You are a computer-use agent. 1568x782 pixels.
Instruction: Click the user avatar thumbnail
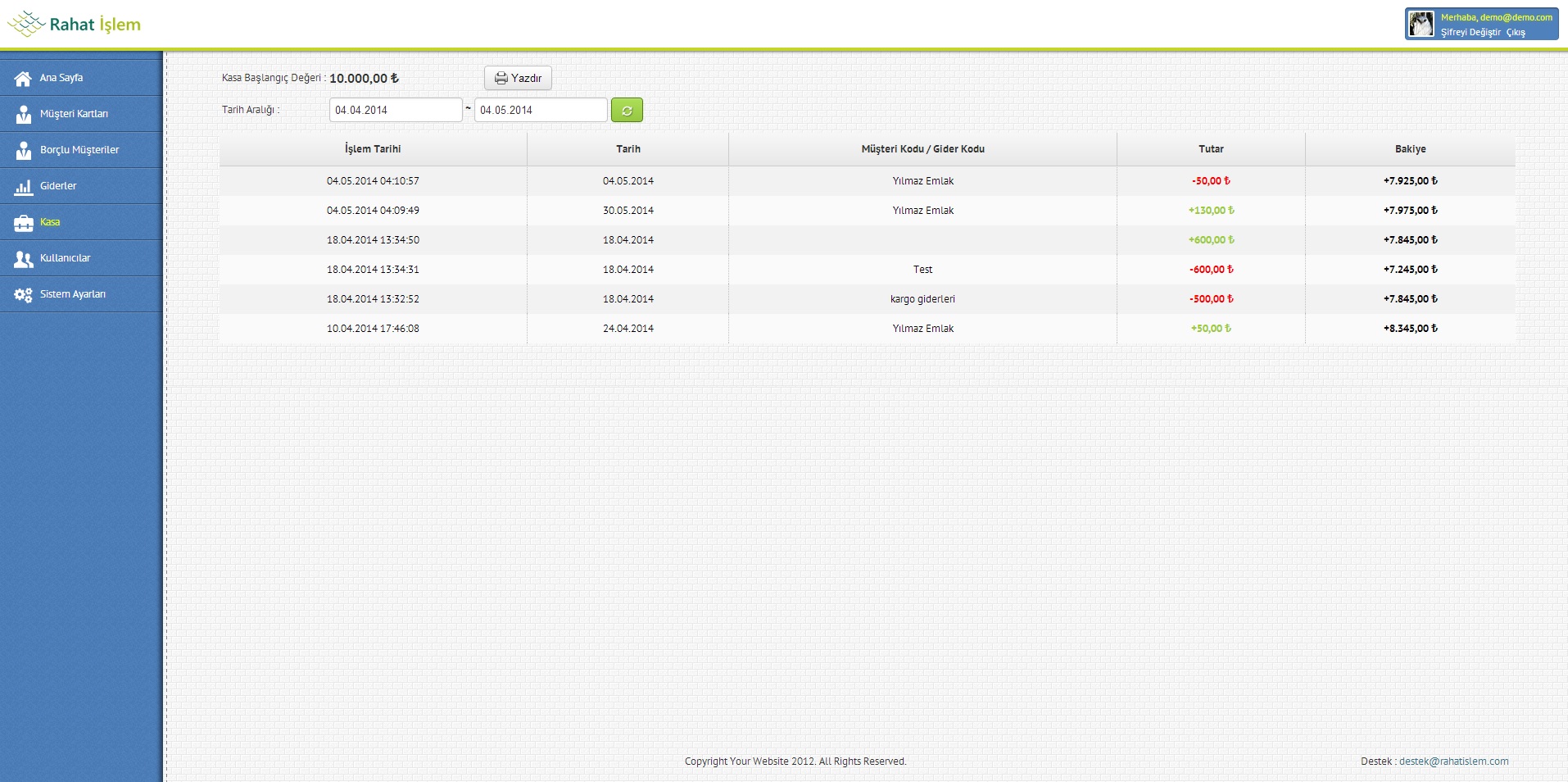click(x=1421, y=24)
